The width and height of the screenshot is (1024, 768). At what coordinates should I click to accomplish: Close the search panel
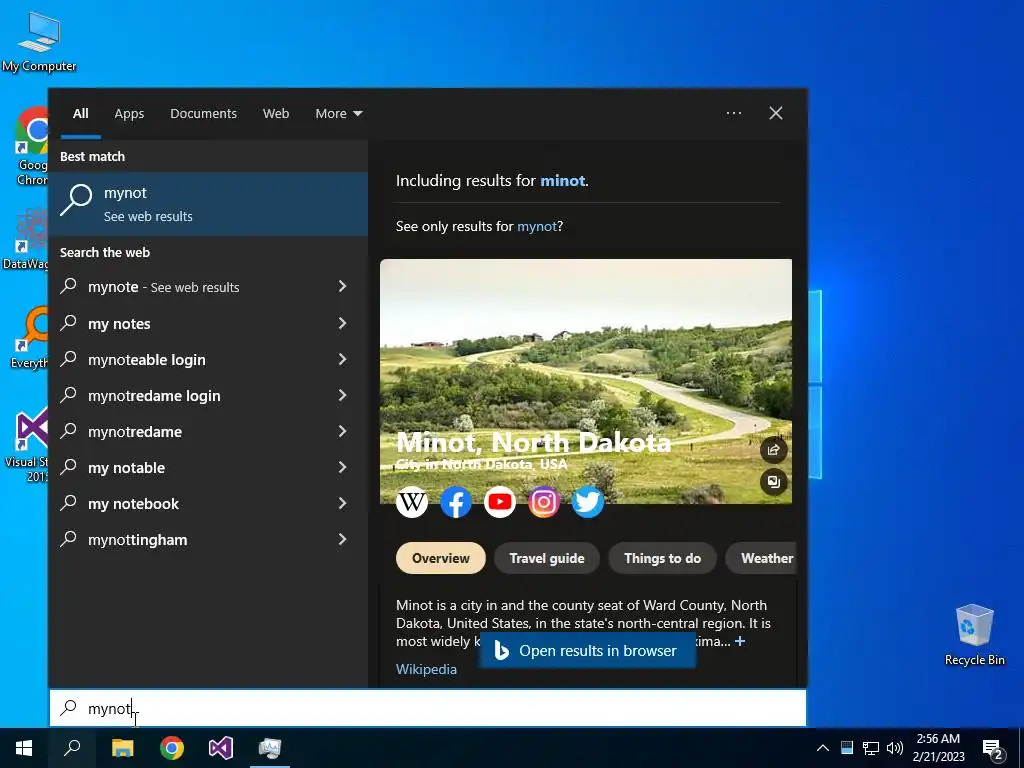coord(776,113)
